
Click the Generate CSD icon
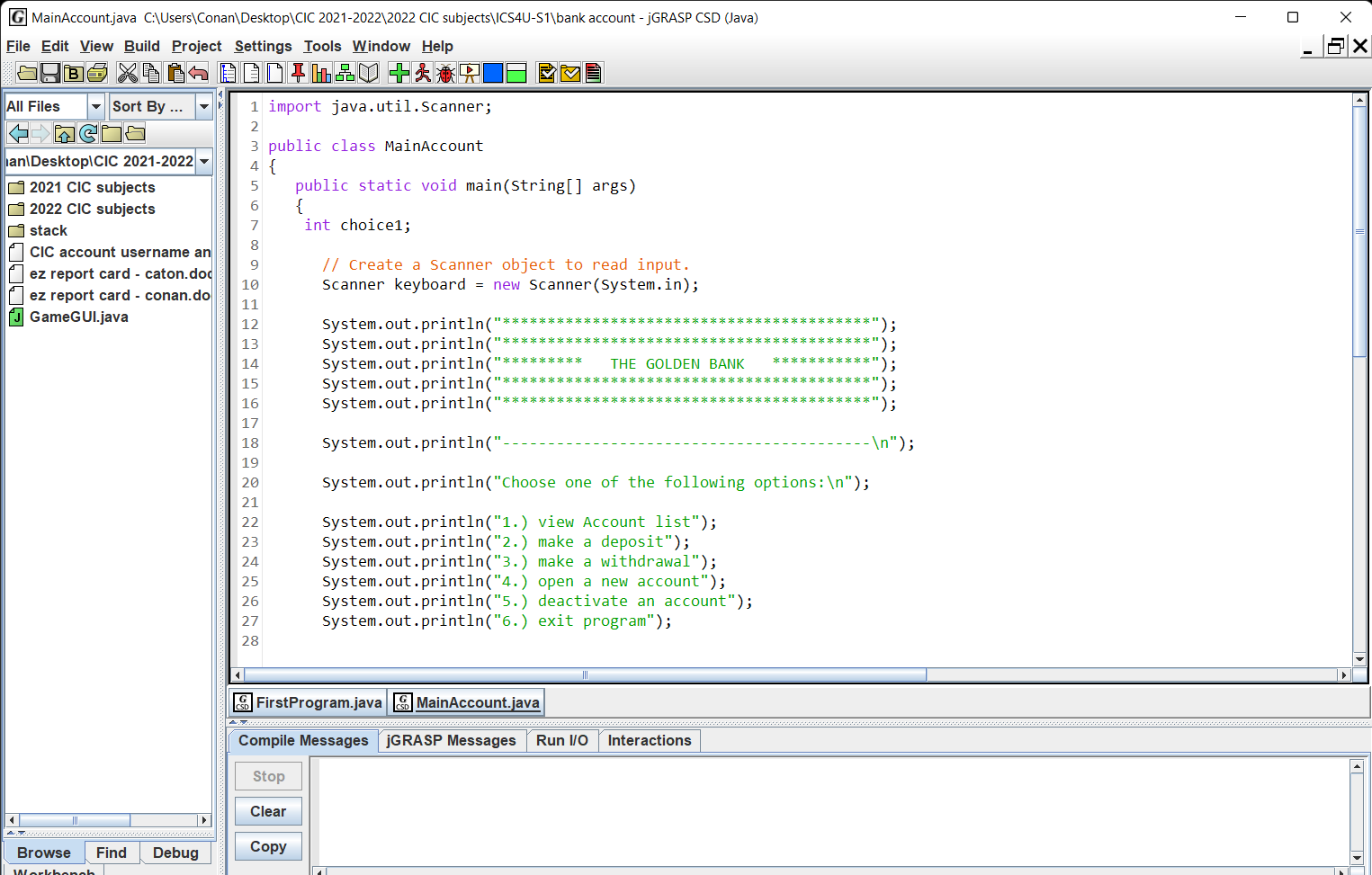(x=229, y=73)
